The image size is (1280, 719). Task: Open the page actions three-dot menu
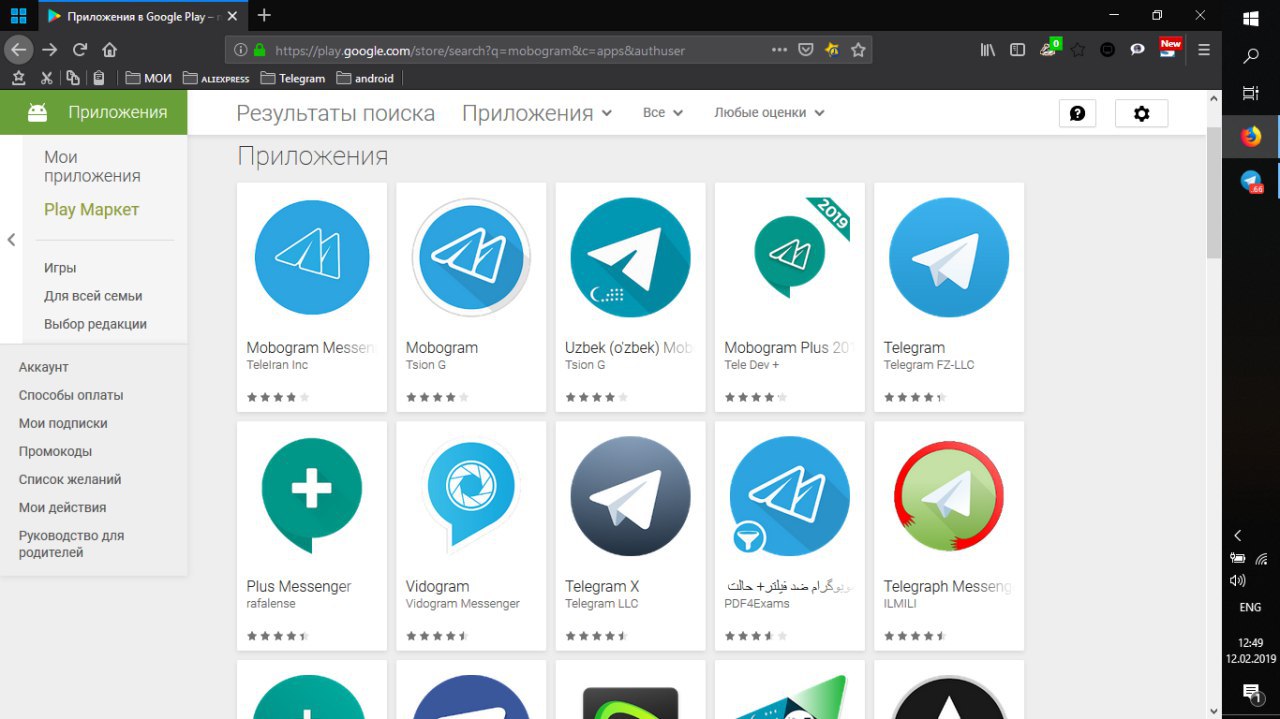[x=779, y=49]
